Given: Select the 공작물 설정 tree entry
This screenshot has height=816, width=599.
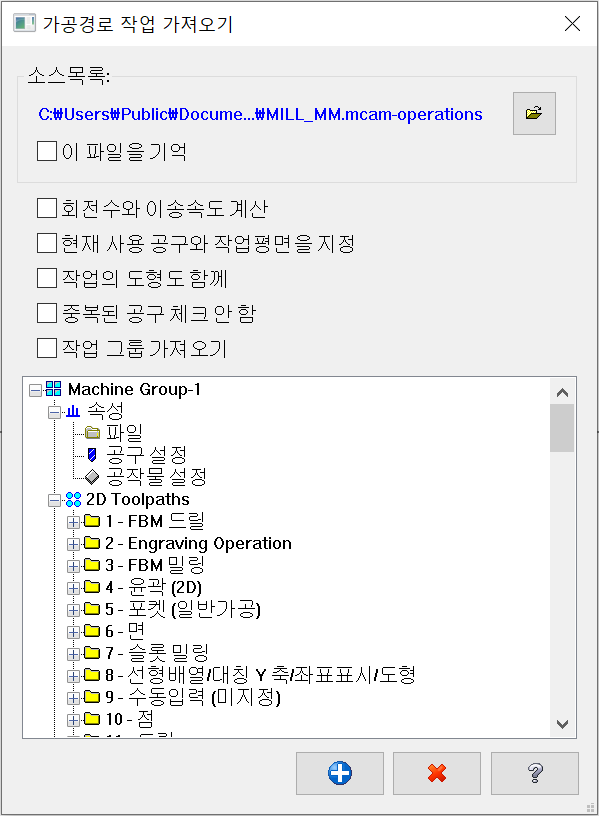Looking at the screenshot, I should [x=157, y=476].
